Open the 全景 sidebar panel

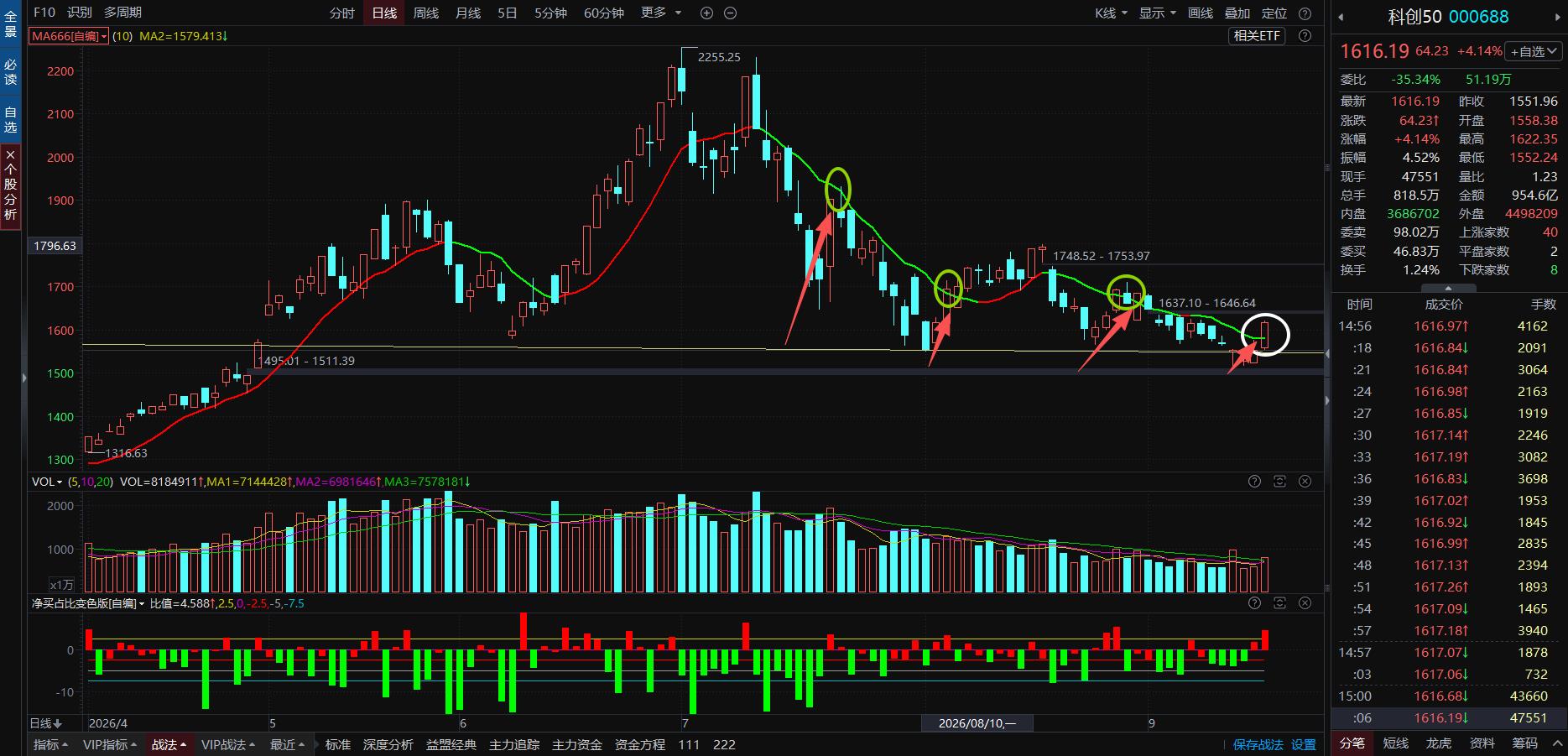click(10, 23)
